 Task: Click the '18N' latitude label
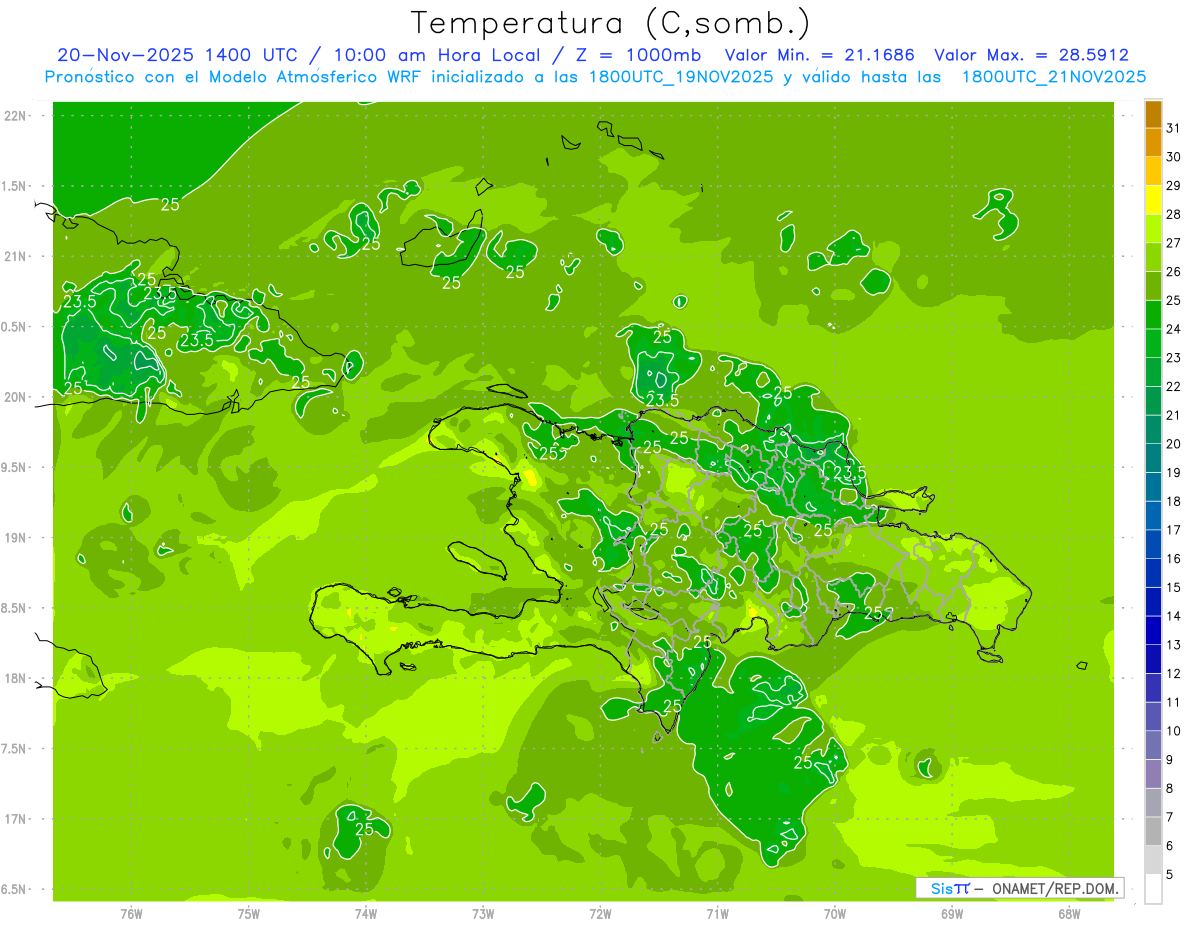point(17,678)
